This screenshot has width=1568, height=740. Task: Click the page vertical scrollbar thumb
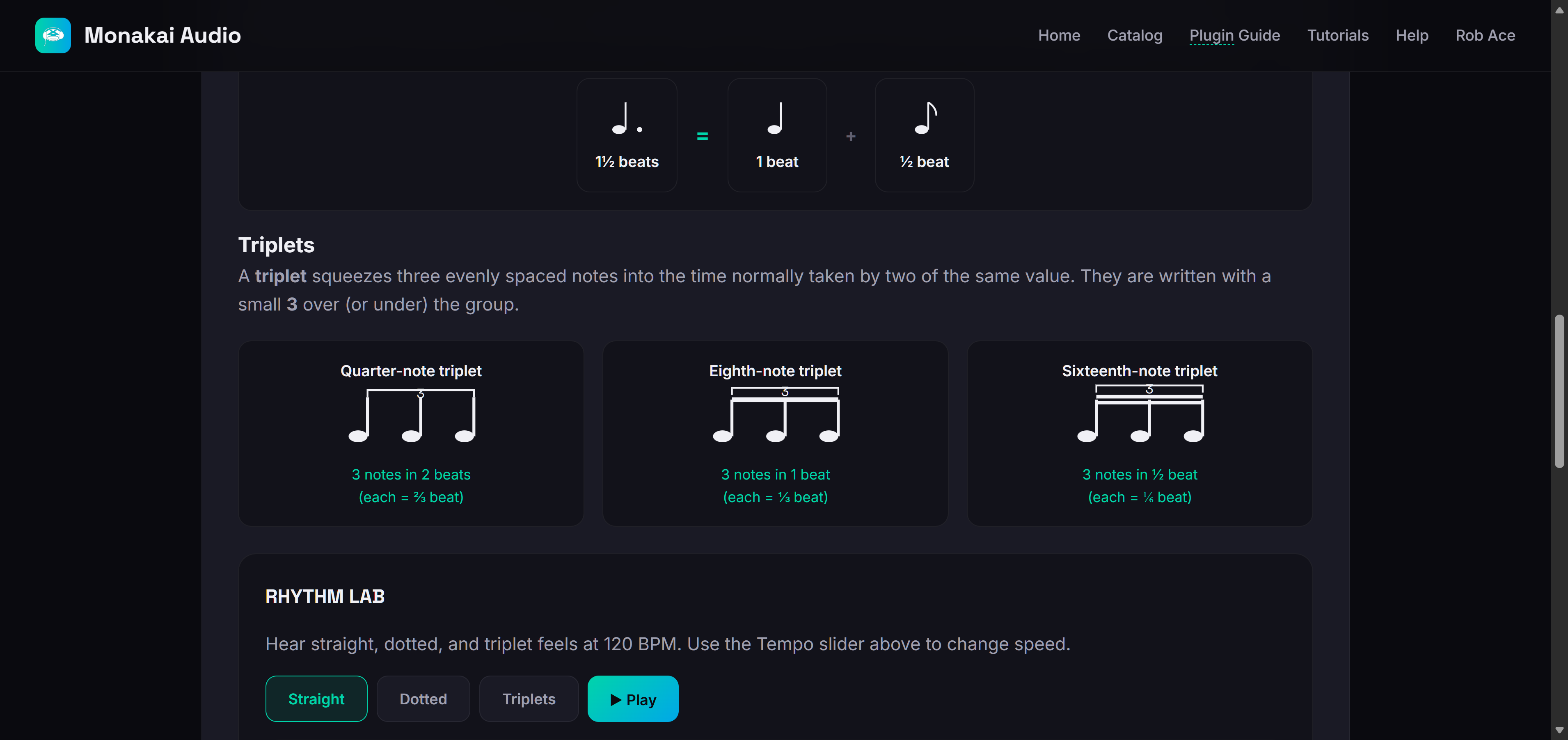(1559, 391)
